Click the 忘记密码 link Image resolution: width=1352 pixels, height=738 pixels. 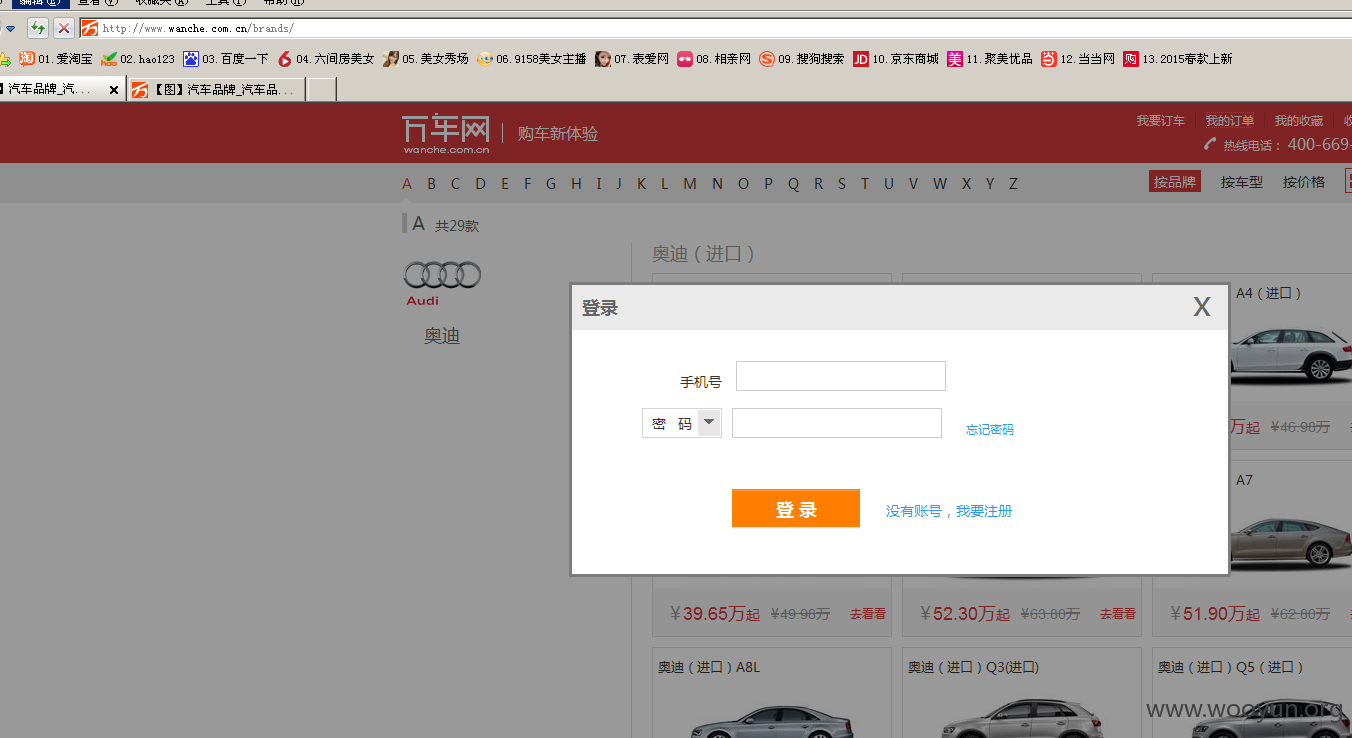click(x=990, y=430)
